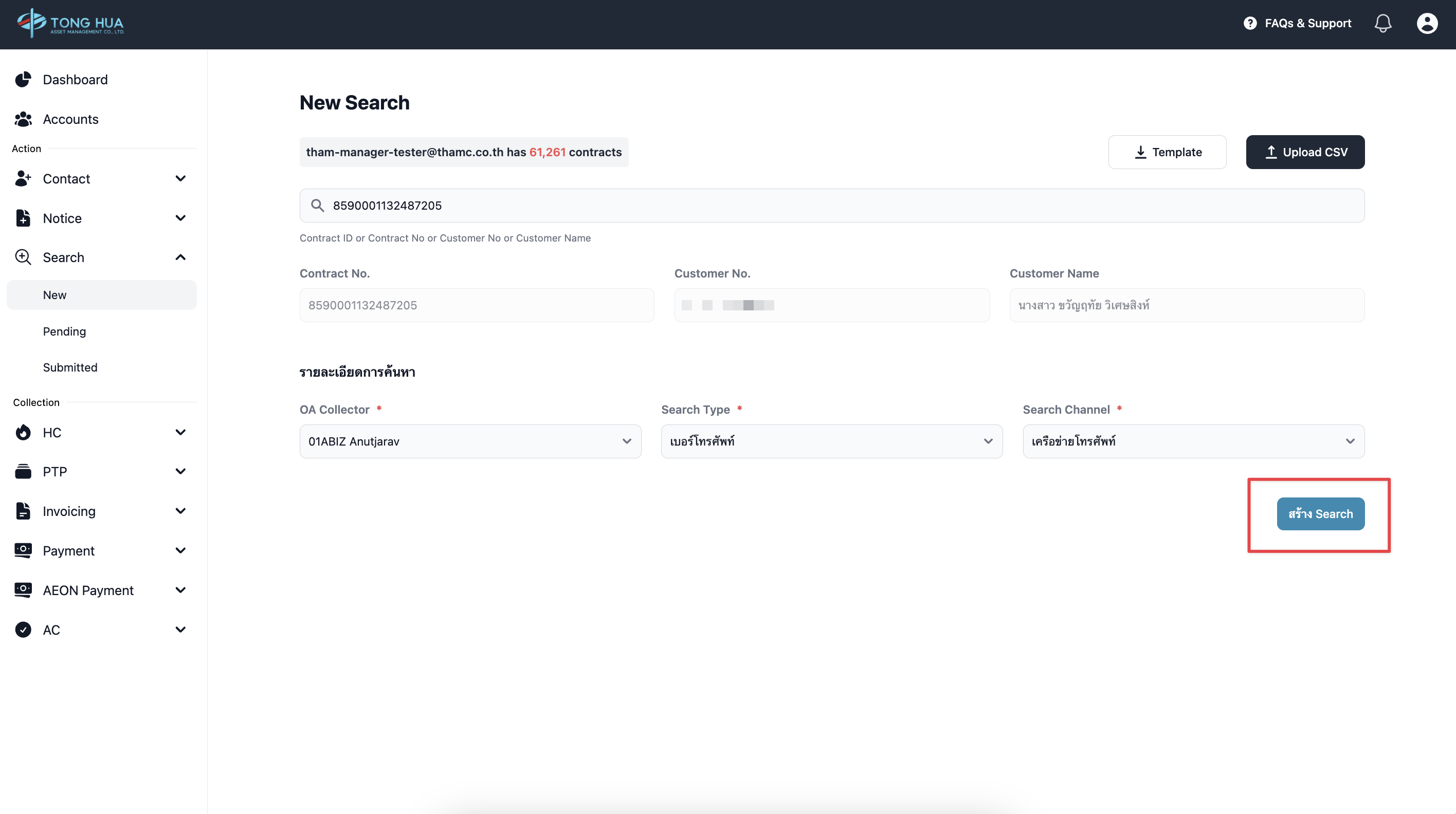Expand the Invoicing menu section
Image resolution: width=1456 pixels, height=814 pixels.
102,511
